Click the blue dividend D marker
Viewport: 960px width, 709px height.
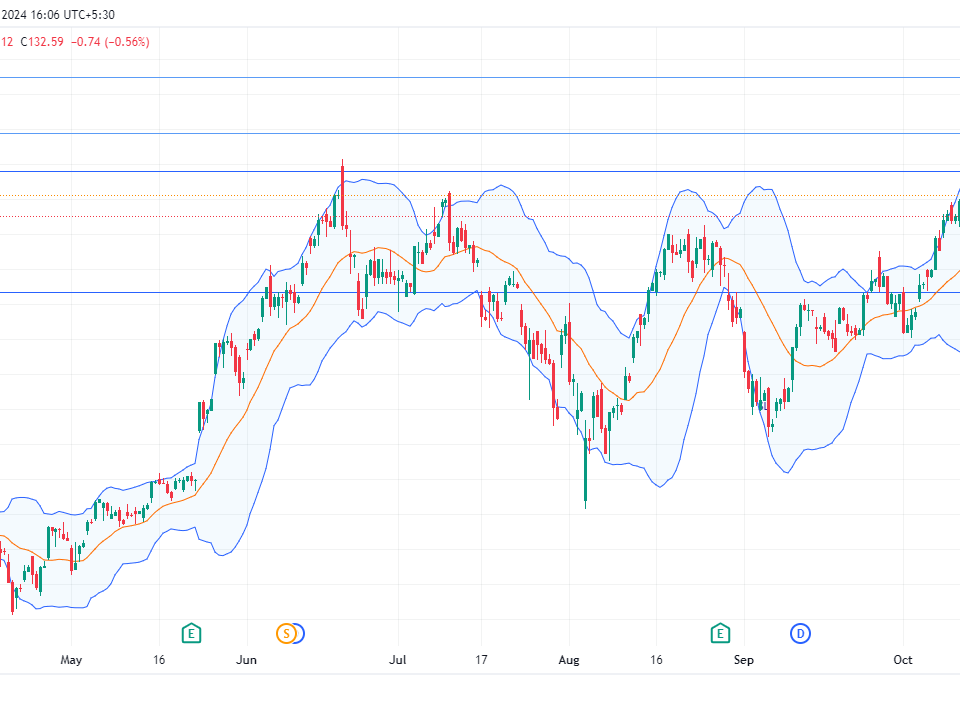800,633
